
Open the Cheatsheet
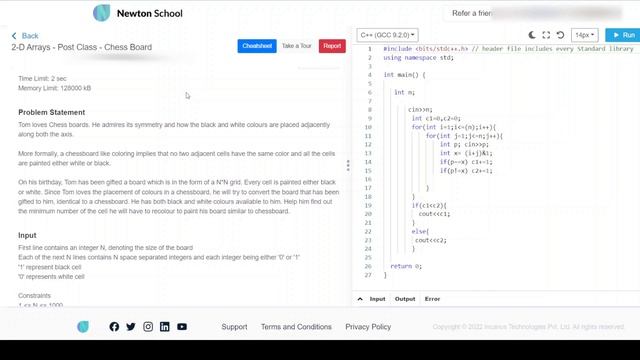click(257, 46)
